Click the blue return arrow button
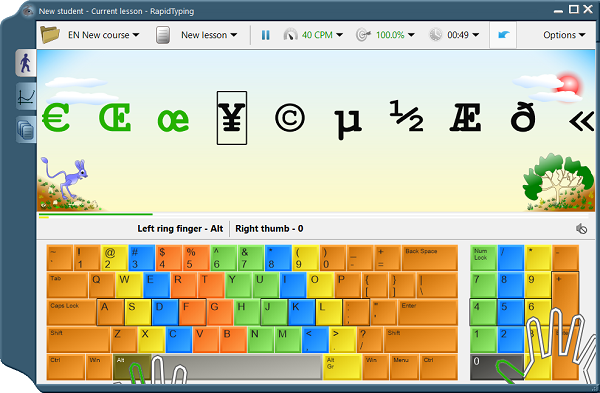The image size is (600, 393). click(x=503, y=35)
